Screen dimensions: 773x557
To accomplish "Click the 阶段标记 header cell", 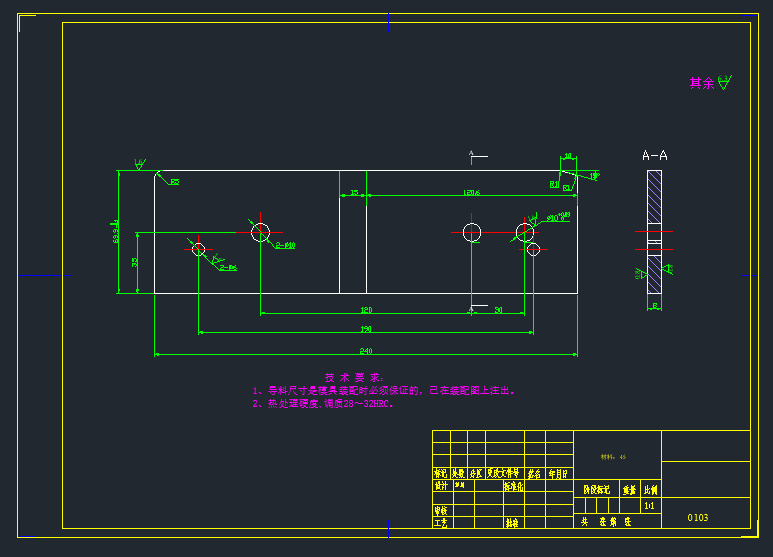I will pos(597,489).
